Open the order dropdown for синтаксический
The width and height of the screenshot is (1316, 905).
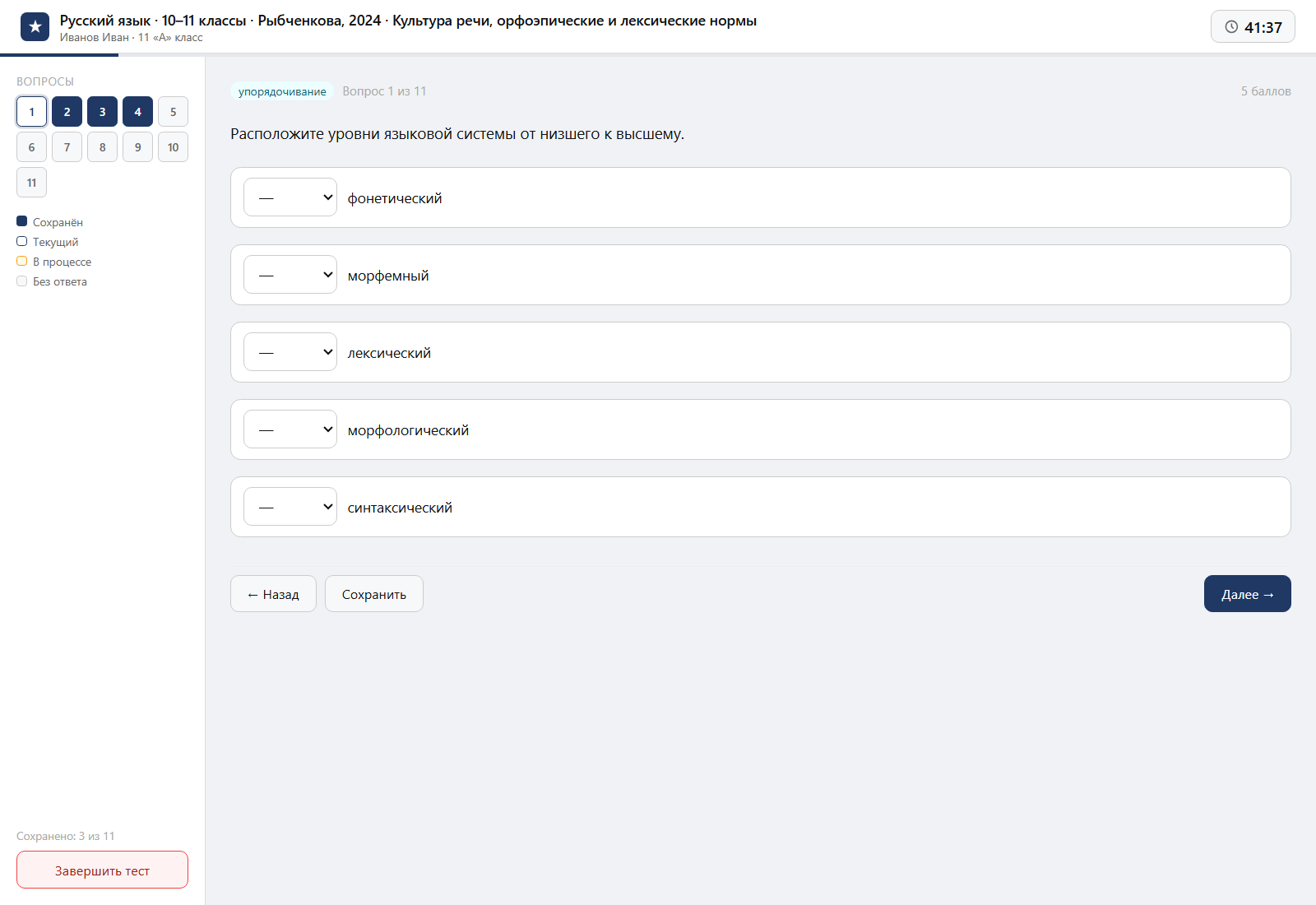[x=290, y=507]
